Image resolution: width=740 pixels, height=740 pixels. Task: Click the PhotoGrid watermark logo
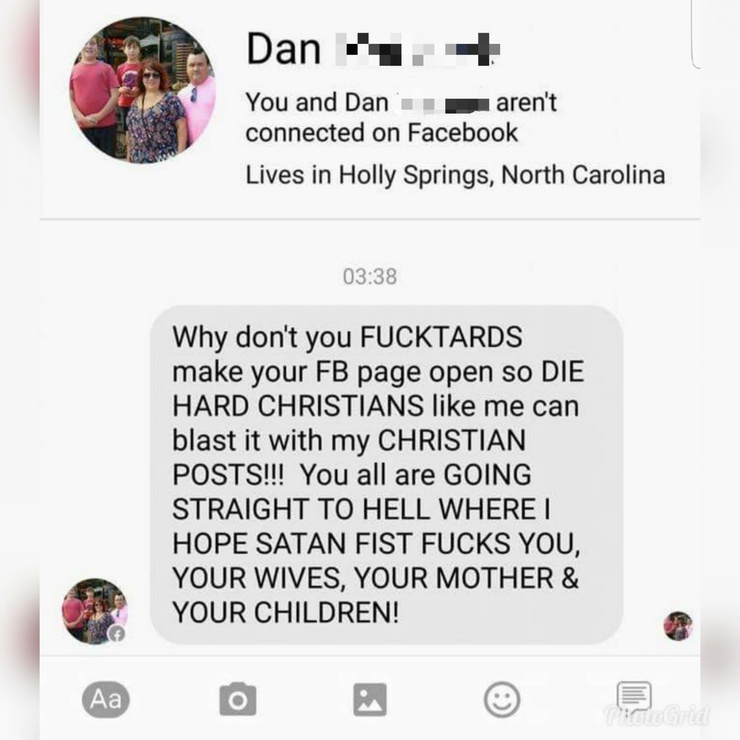pyautogui.click(x=656, y=715)
